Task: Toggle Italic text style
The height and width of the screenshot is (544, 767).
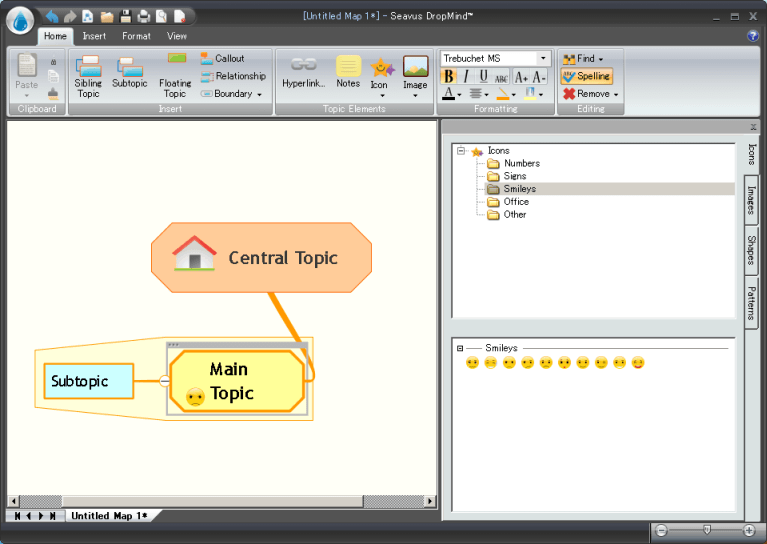Action: [x=466, y=76]
